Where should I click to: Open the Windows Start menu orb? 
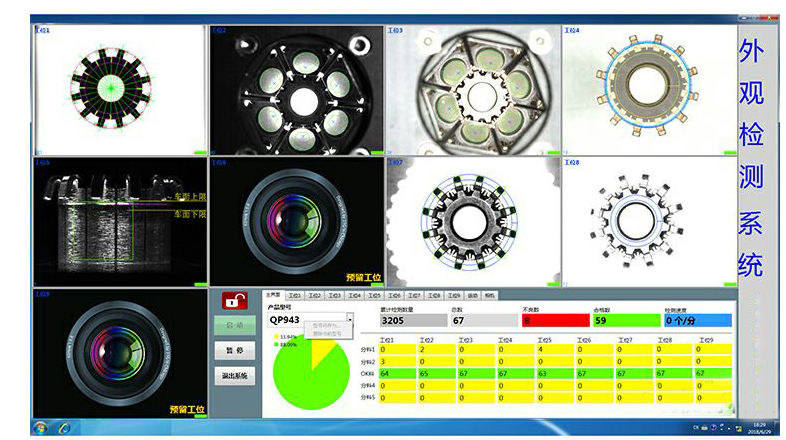pos(40,426)
